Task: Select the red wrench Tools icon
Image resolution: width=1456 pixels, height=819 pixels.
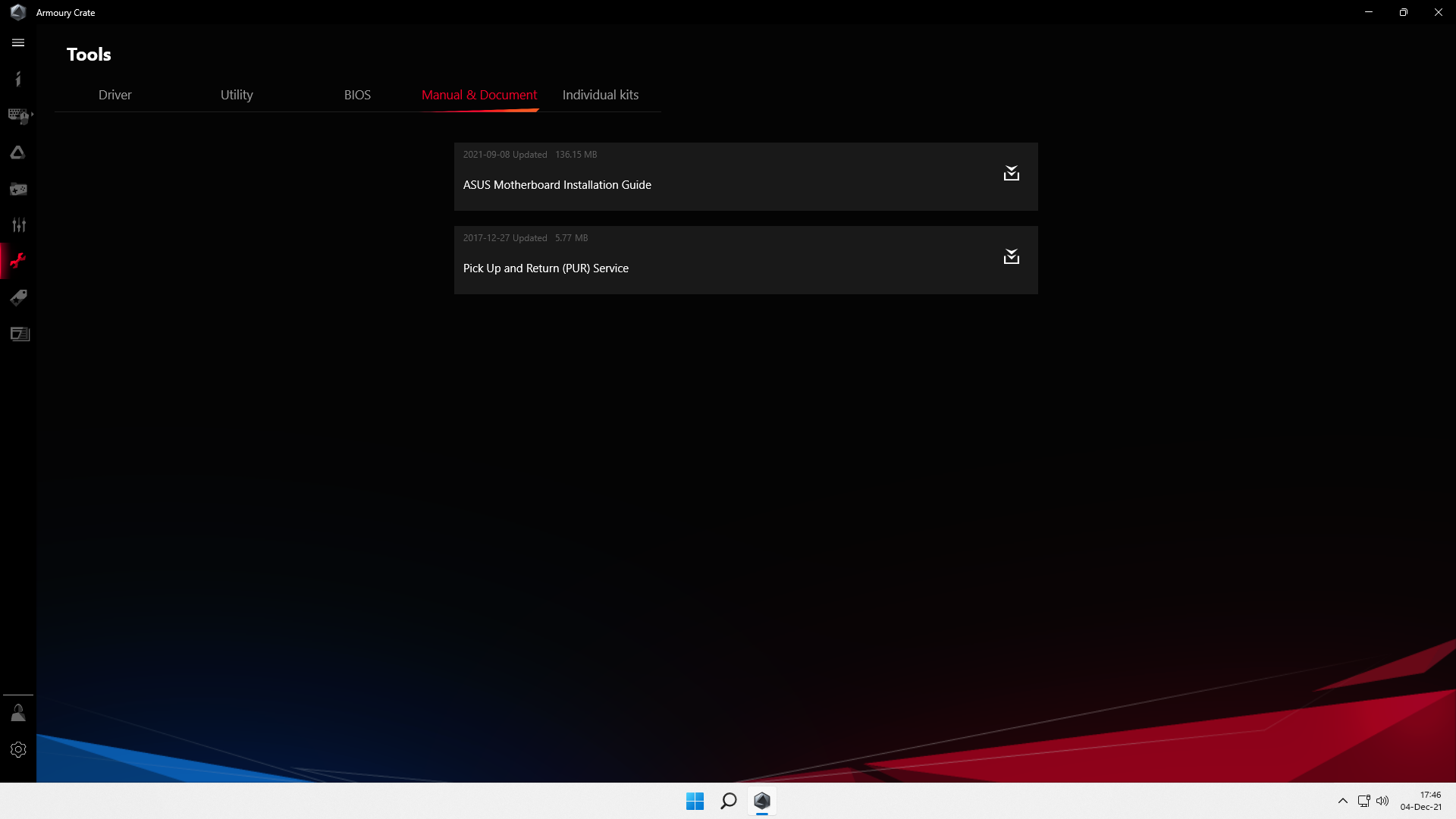Action: (x=18, y=261)
